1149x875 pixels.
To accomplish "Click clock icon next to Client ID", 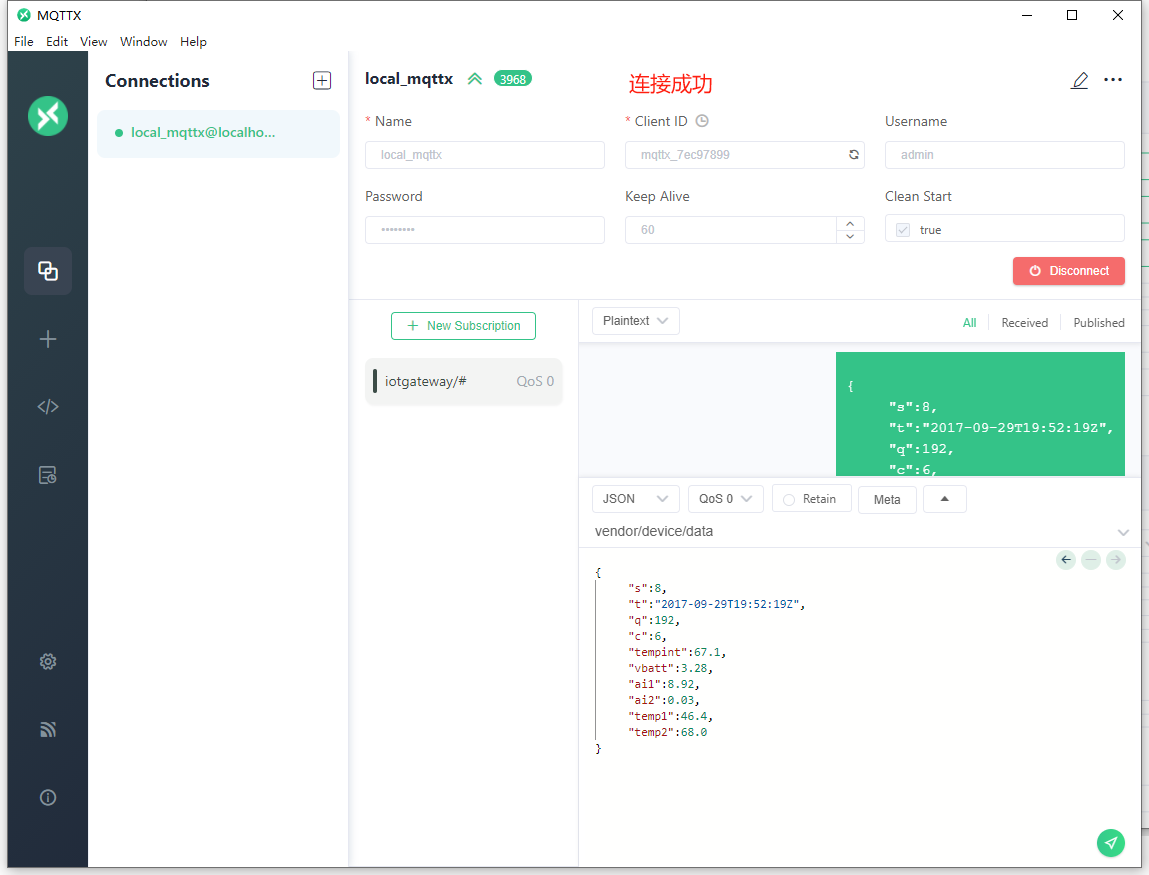I will (x=702, y=121).
